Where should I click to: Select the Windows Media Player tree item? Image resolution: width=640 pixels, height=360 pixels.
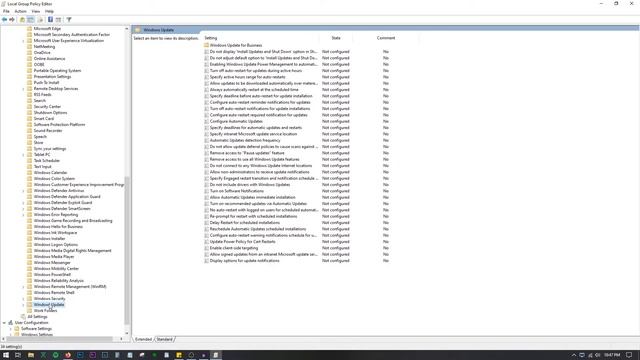(54, 257)
